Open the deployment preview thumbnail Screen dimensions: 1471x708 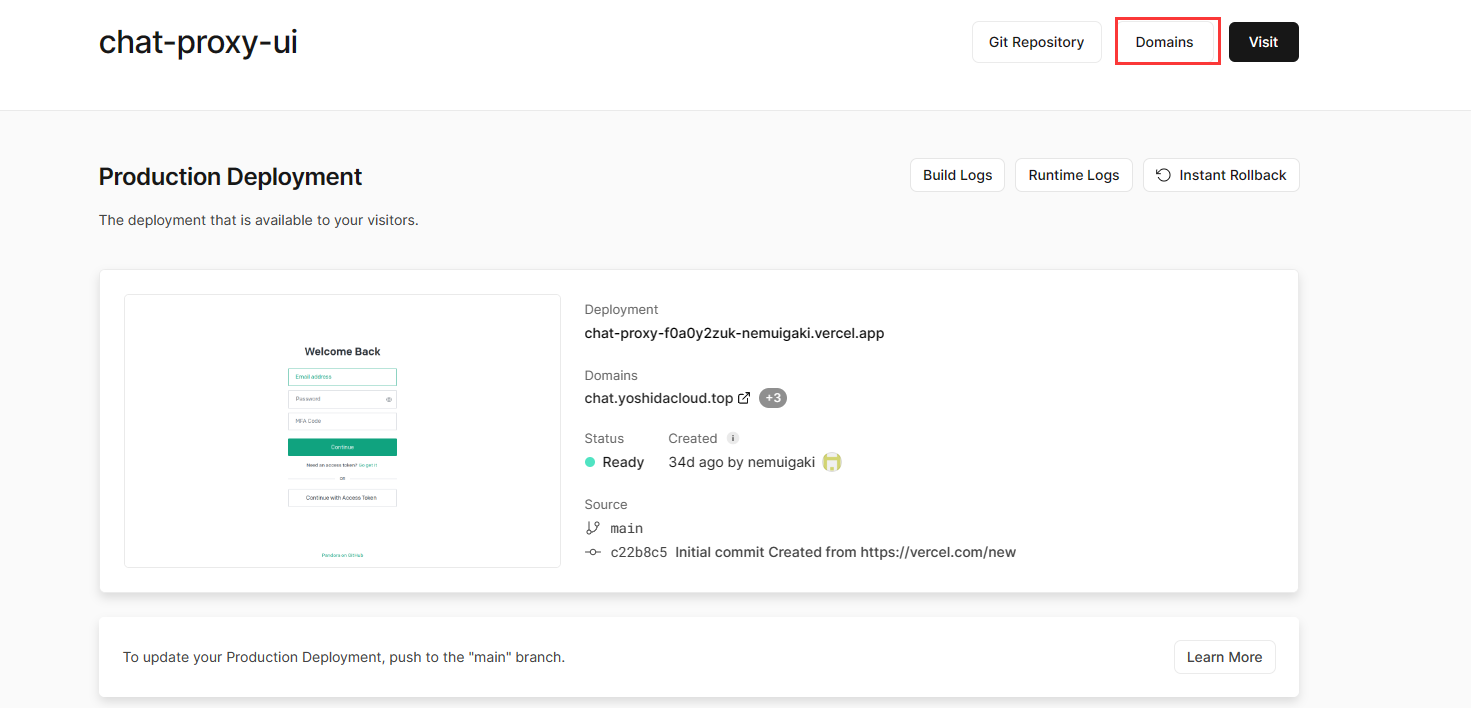342,431
